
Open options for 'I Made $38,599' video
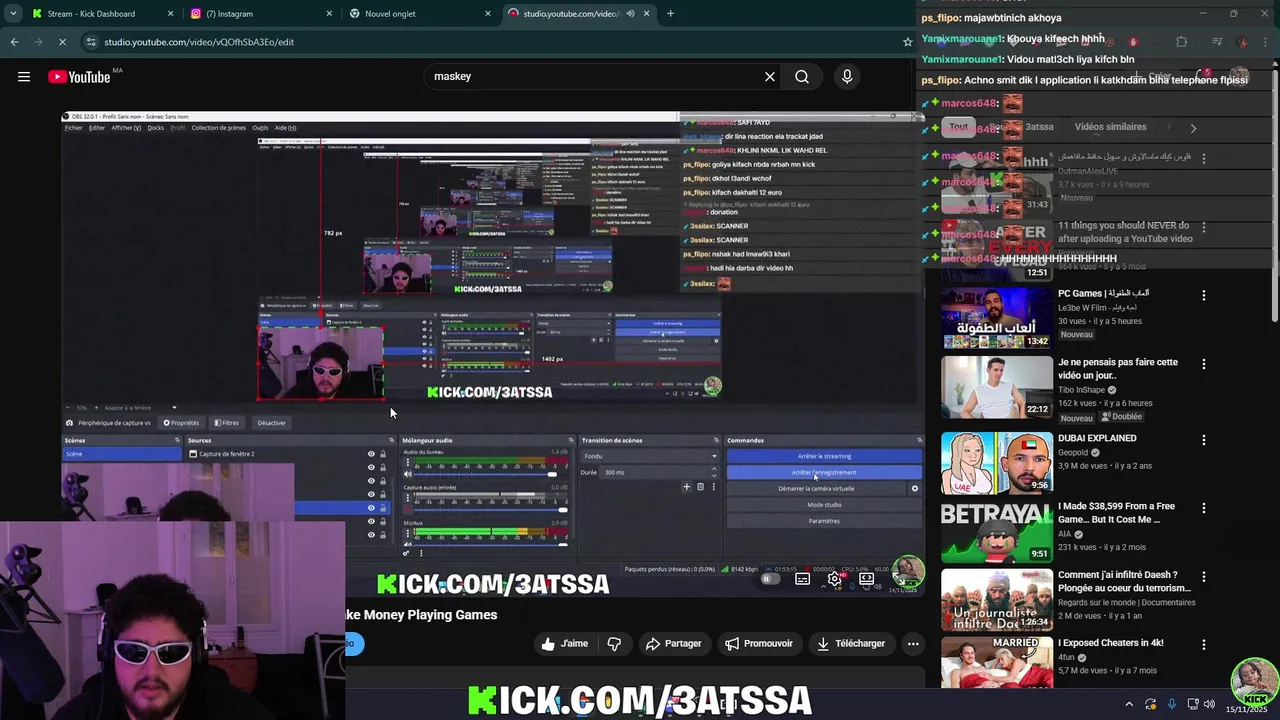click(x=1204, y=508)
